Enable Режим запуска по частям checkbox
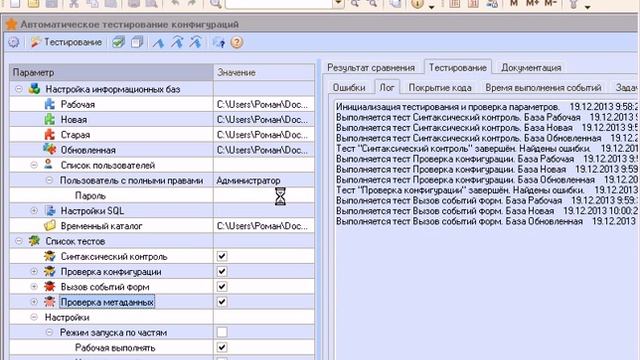640x360 pixels. coord(222,332)
